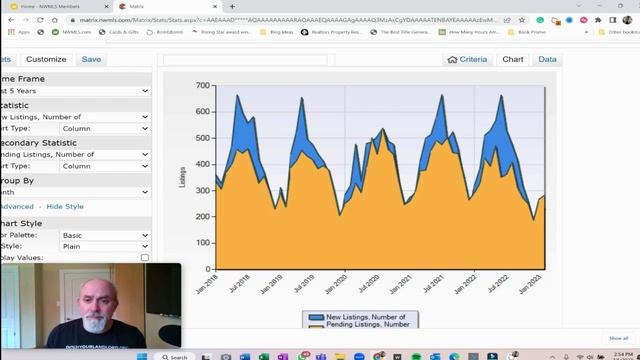This screenshot has width=640, height=360.
Task: Switch to the Data tab
Action: coord(547,59)
